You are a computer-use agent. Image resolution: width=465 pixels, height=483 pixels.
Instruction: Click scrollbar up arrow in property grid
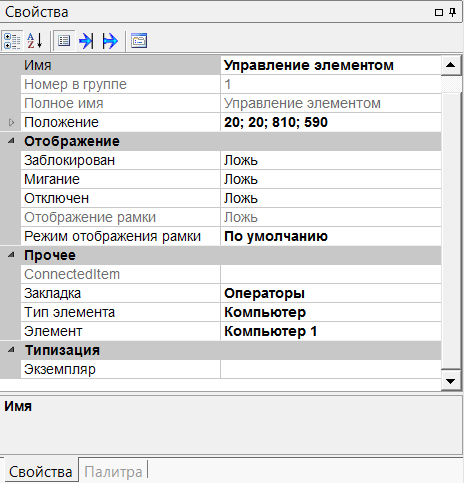tap(451, 65)
